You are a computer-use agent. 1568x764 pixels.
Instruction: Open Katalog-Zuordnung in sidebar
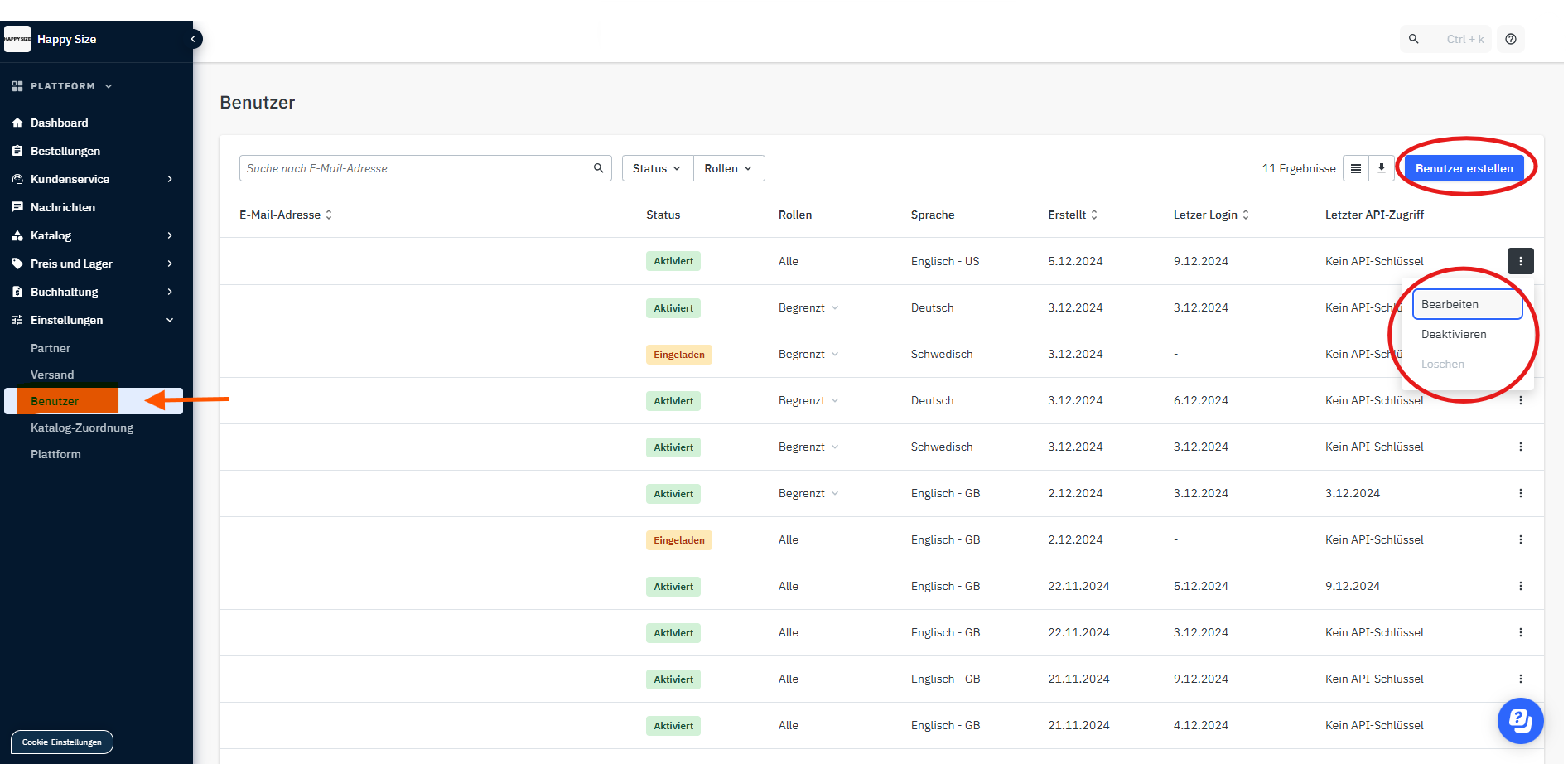(82, 428)
